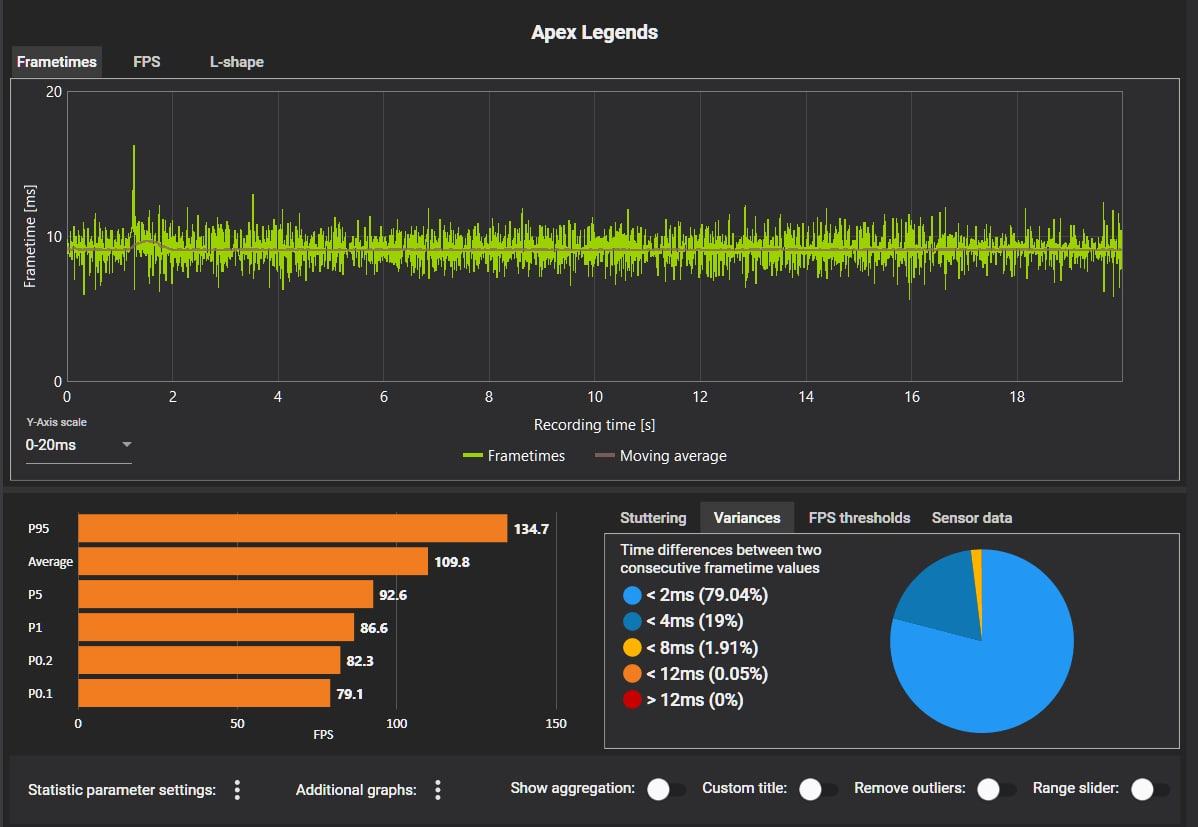Click the large light blue pie slice
Image resolution: width=1198 pixels, height=827 pixels.
1001,665
